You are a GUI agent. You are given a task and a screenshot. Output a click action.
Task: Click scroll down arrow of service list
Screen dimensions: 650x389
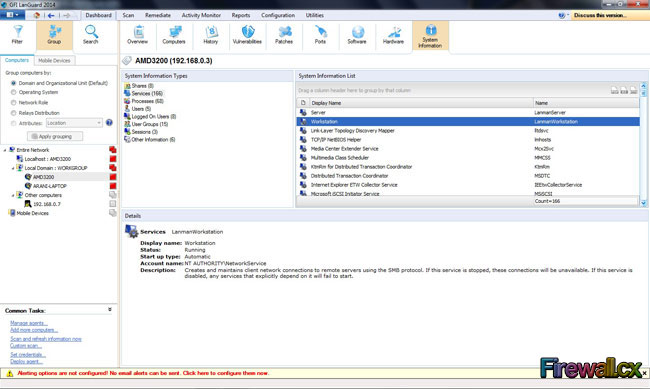[643, 203]
